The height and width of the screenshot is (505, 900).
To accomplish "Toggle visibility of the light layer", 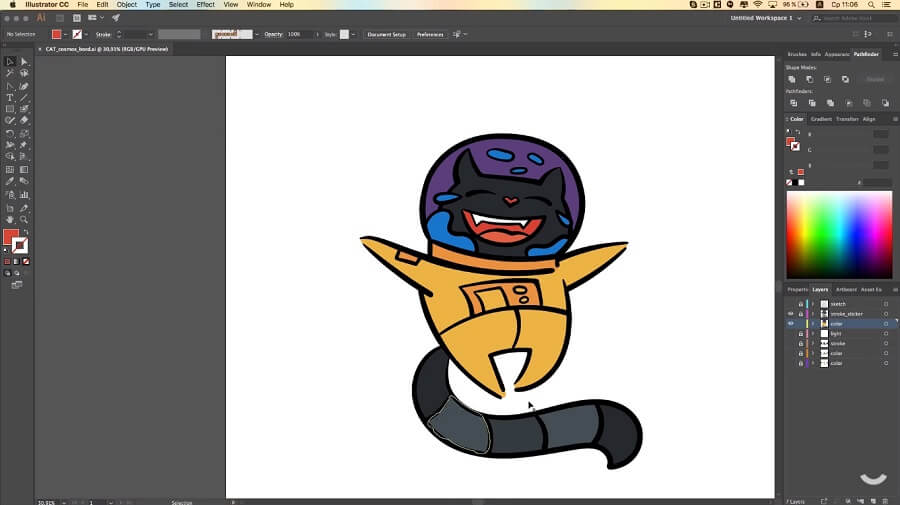I will click(790, 334).
